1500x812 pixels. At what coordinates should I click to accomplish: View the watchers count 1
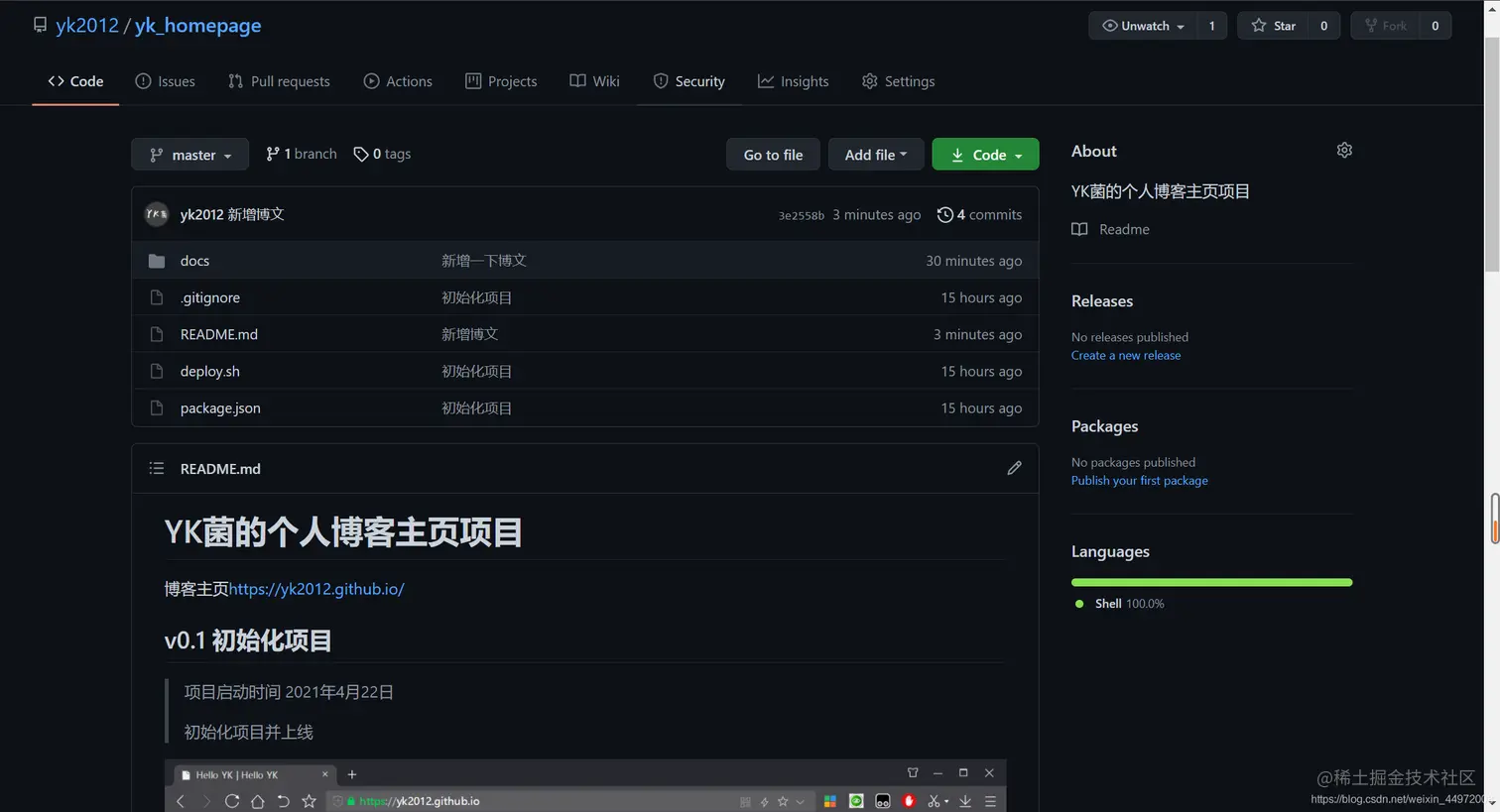(1212, 26)
